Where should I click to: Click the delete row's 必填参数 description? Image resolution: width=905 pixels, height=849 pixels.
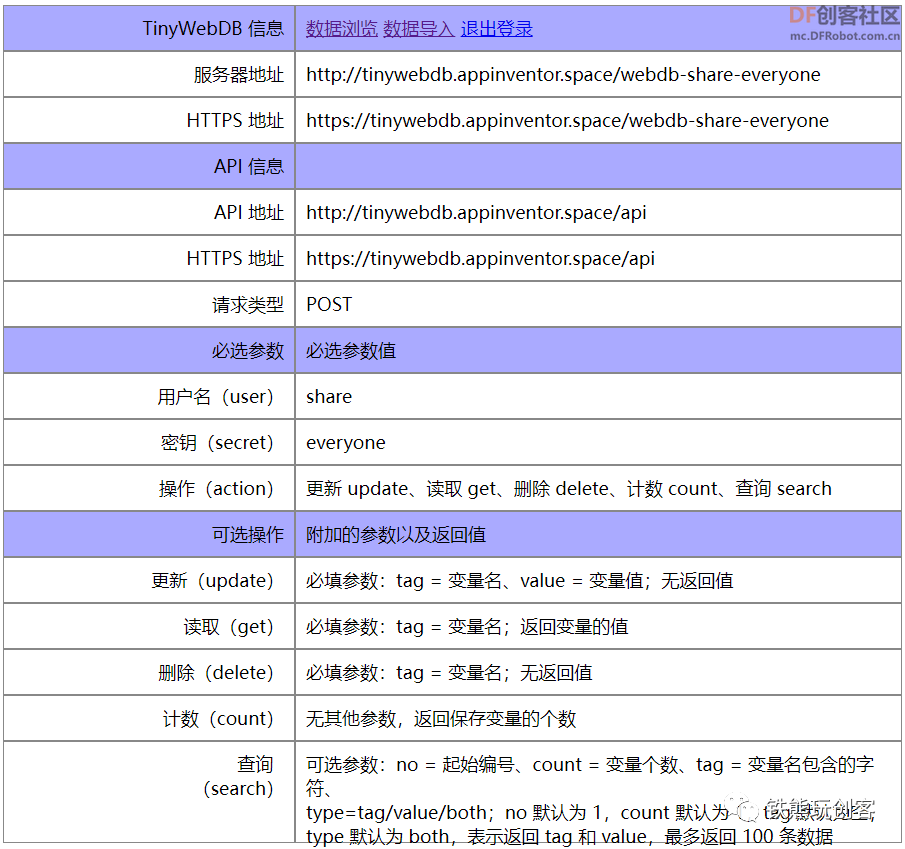point(449,673)
